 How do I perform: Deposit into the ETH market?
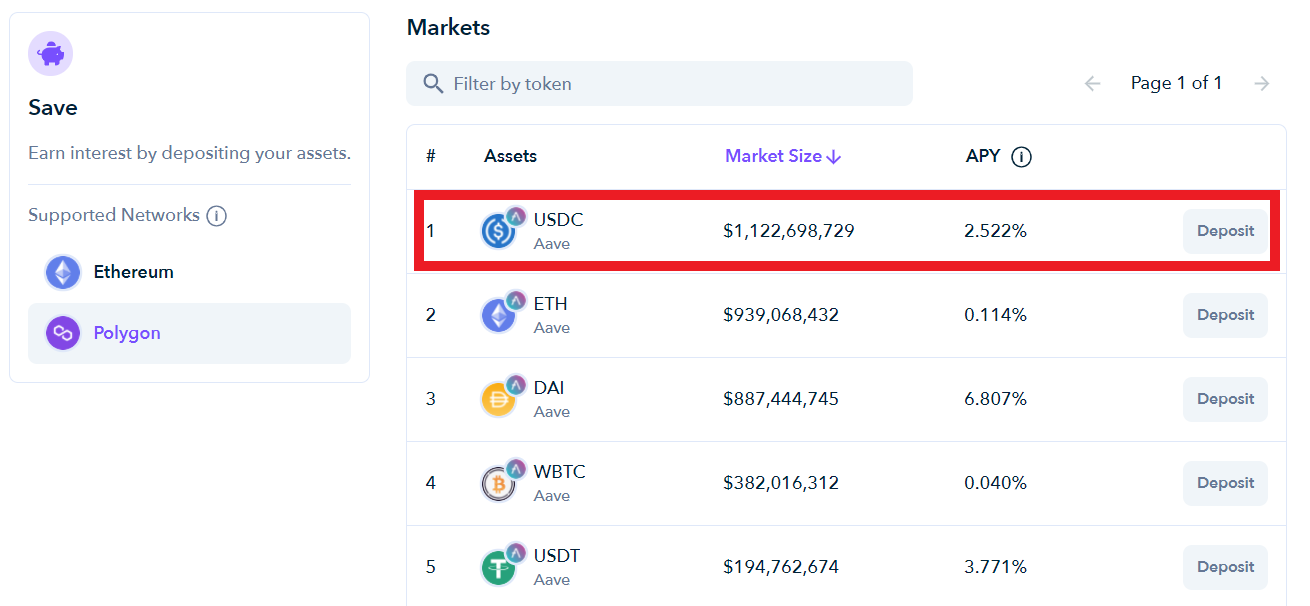click(x=1225, y=315)
